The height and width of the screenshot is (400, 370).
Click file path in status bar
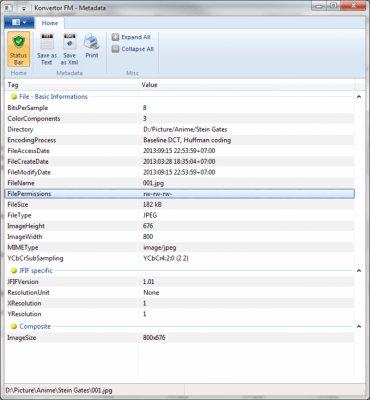click(59, 390)
